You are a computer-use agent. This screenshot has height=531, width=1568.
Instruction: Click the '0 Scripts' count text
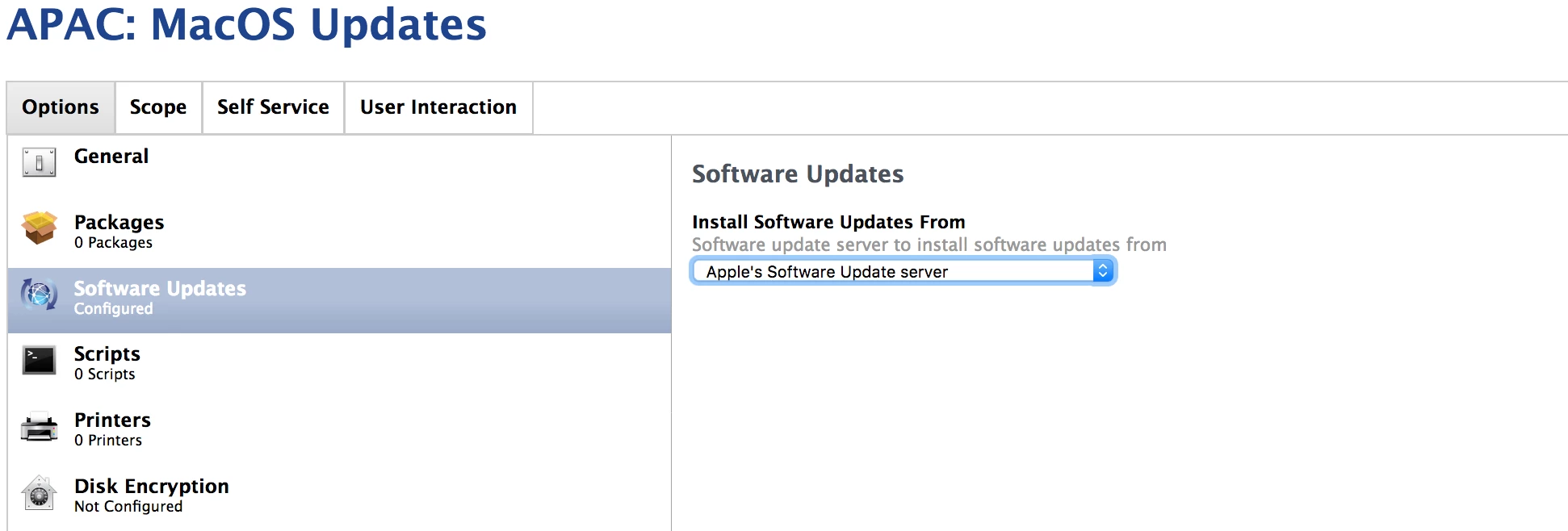(x=105, y=374)
